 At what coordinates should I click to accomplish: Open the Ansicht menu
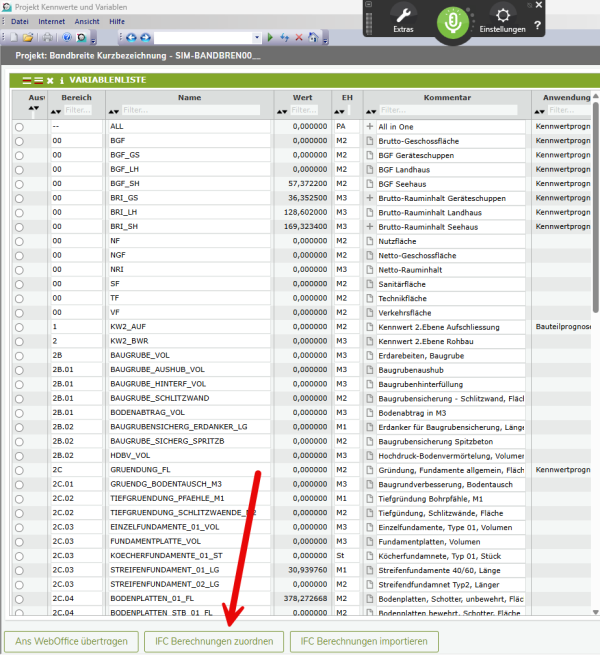click(87, 21)
